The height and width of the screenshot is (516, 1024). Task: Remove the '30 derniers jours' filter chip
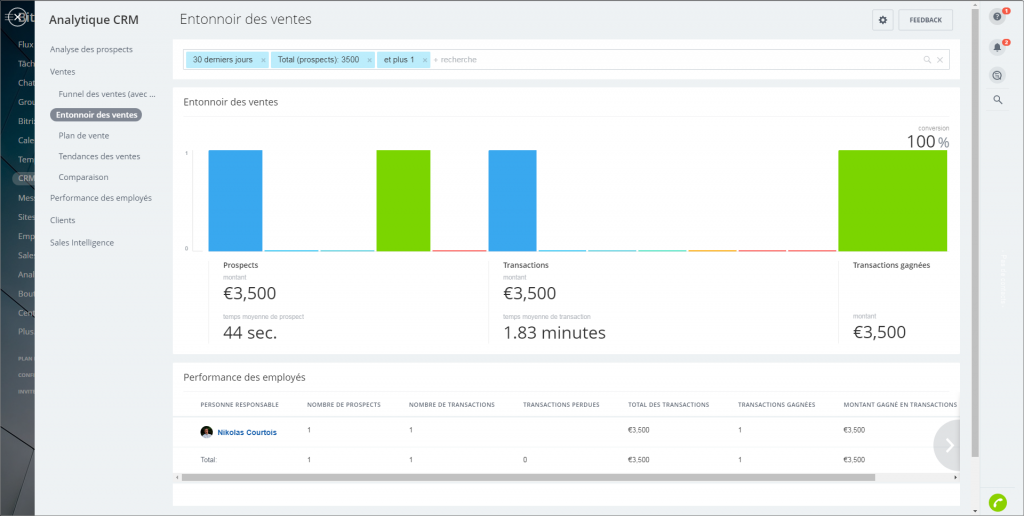[x=263, y=60]
